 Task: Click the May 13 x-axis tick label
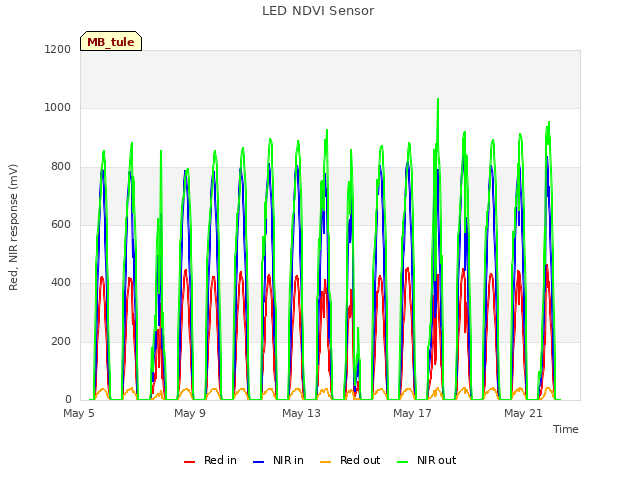(x=301, y=413)
